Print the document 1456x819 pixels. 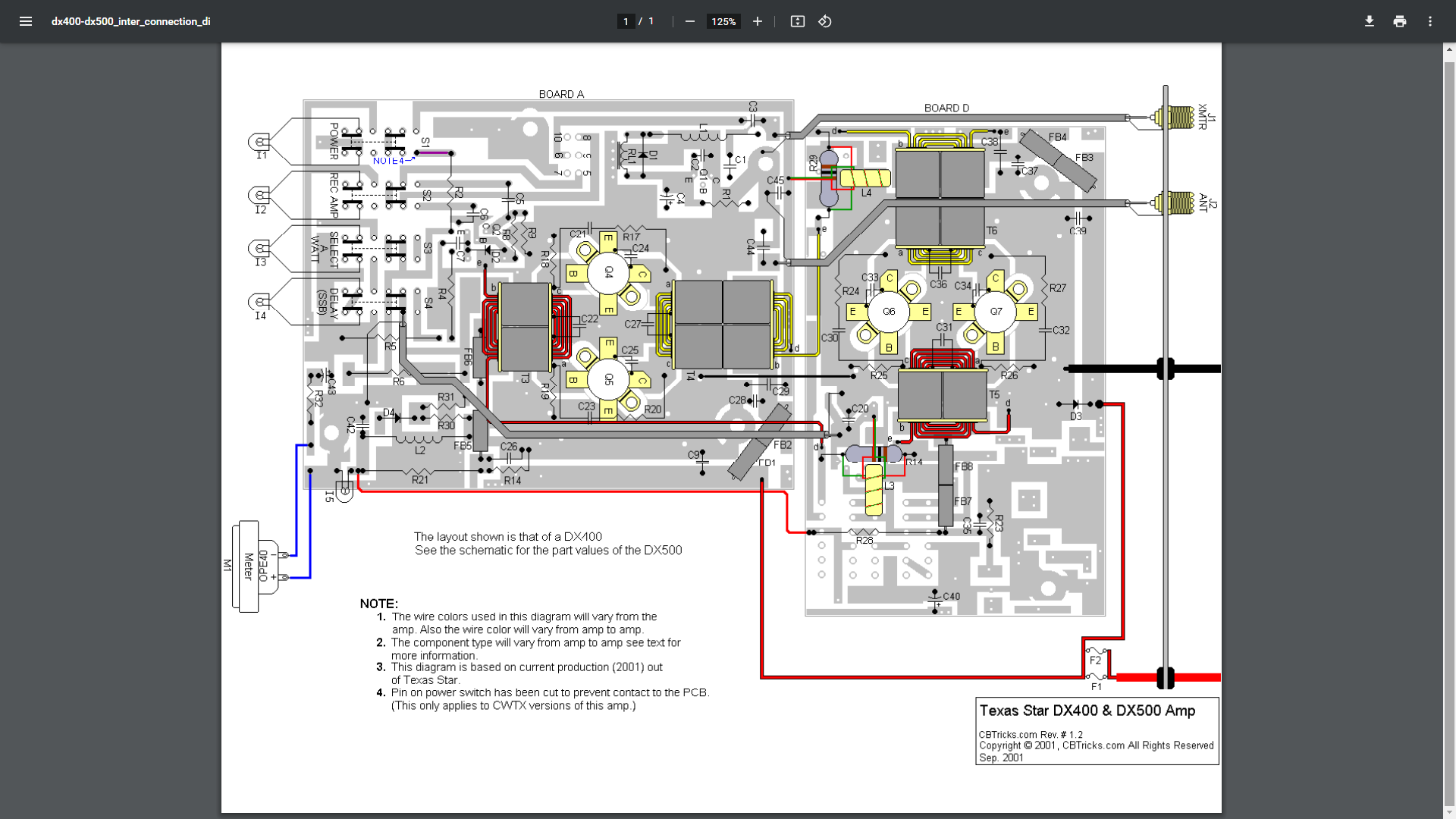(1399, 21)
